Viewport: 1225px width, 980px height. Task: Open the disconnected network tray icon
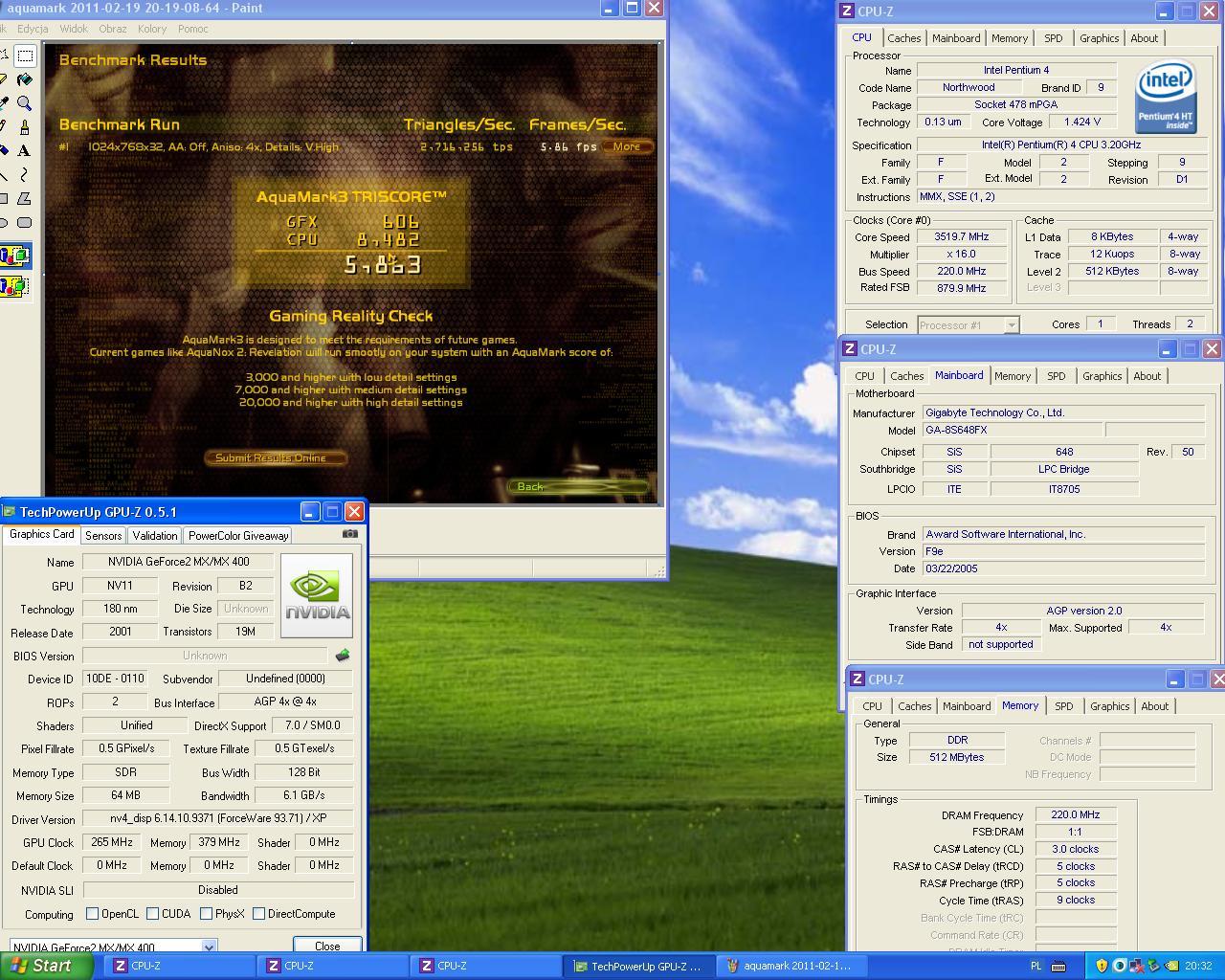click(x=1136, y=966)
